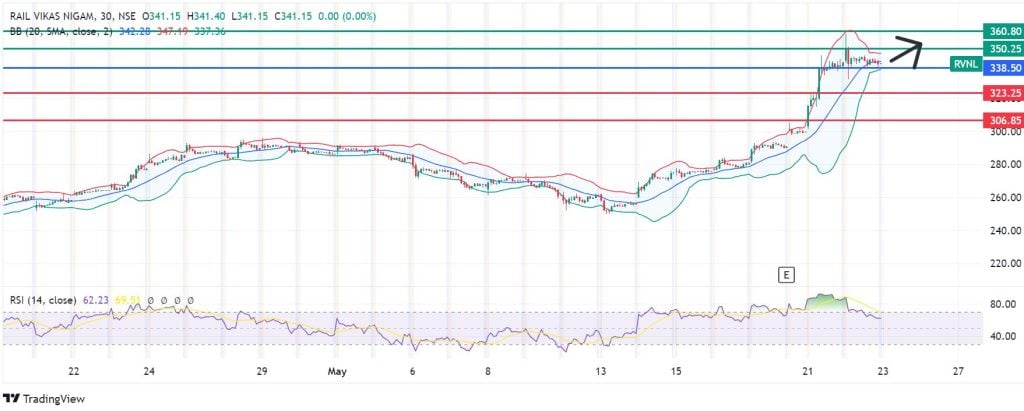Click date label 15 on time axis

(x=676, y=372)
